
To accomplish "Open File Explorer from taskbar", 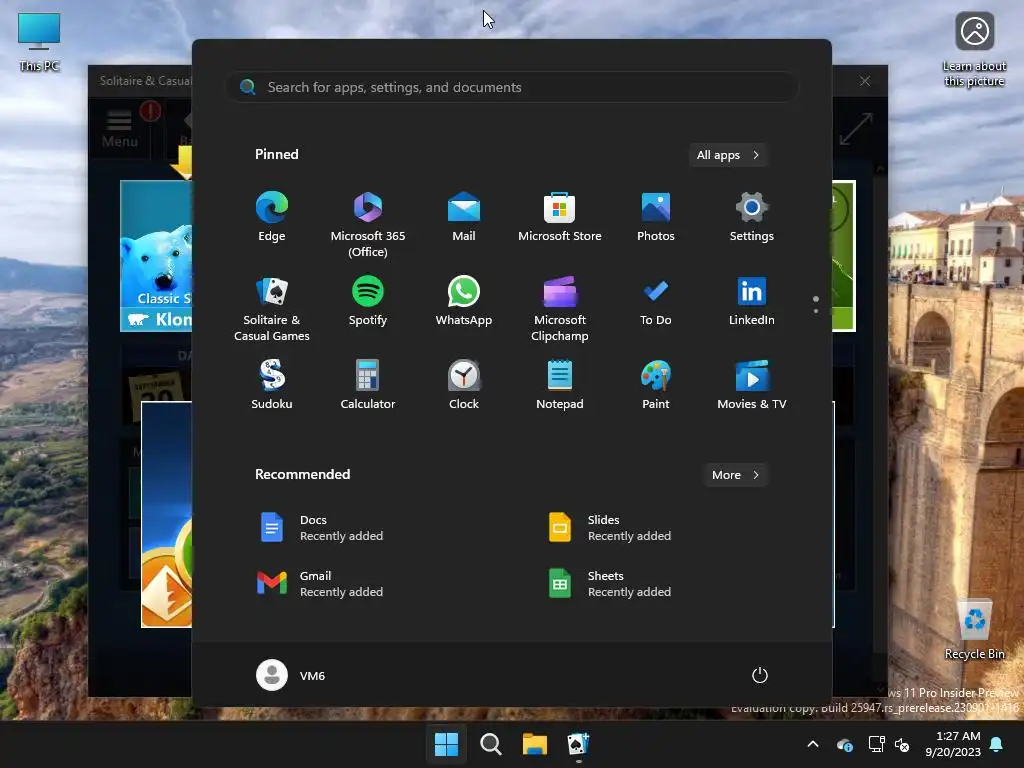I will tap(534, 744).
